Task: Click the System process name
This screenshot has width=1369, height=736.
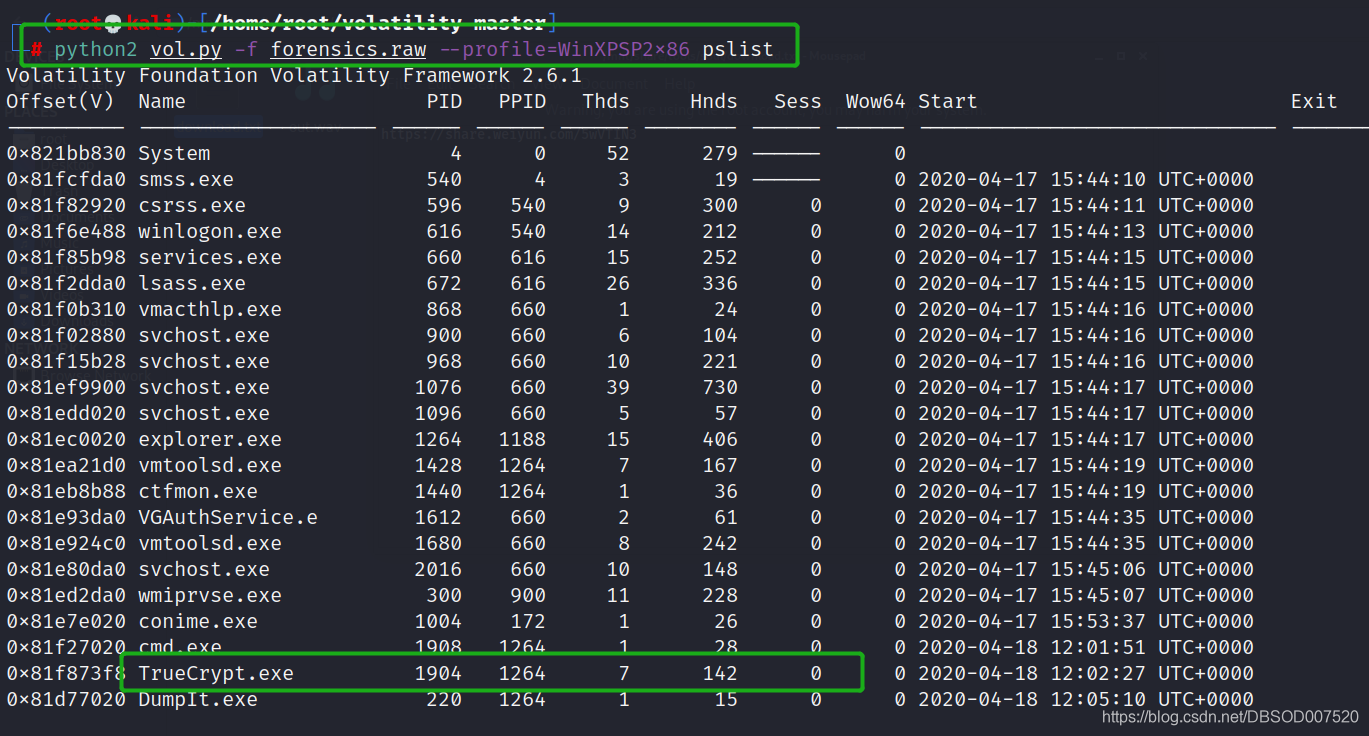Action: pyautogui.click(x=174, y=153)
